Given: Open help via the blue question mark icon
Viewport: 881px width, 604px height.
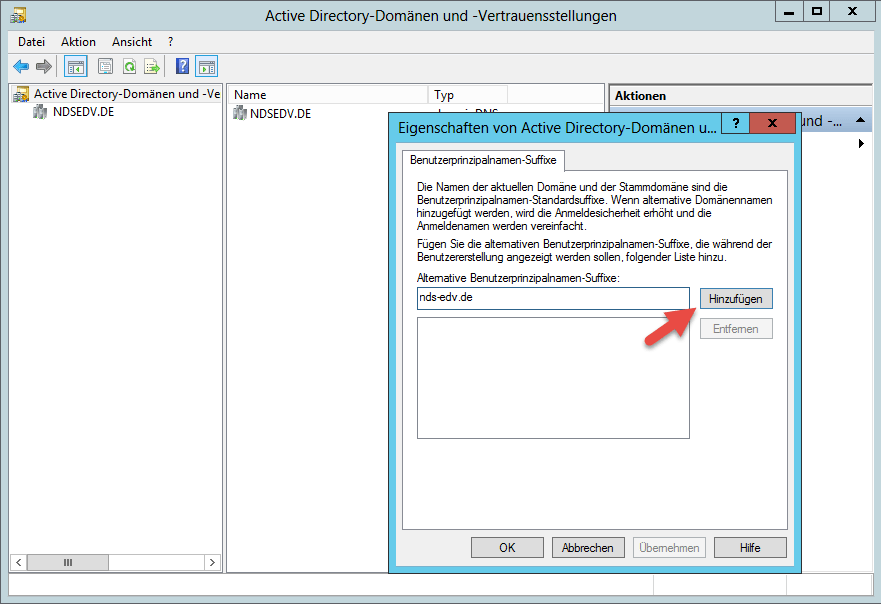Looking at the screenshot, I should [x=183, y=66].
